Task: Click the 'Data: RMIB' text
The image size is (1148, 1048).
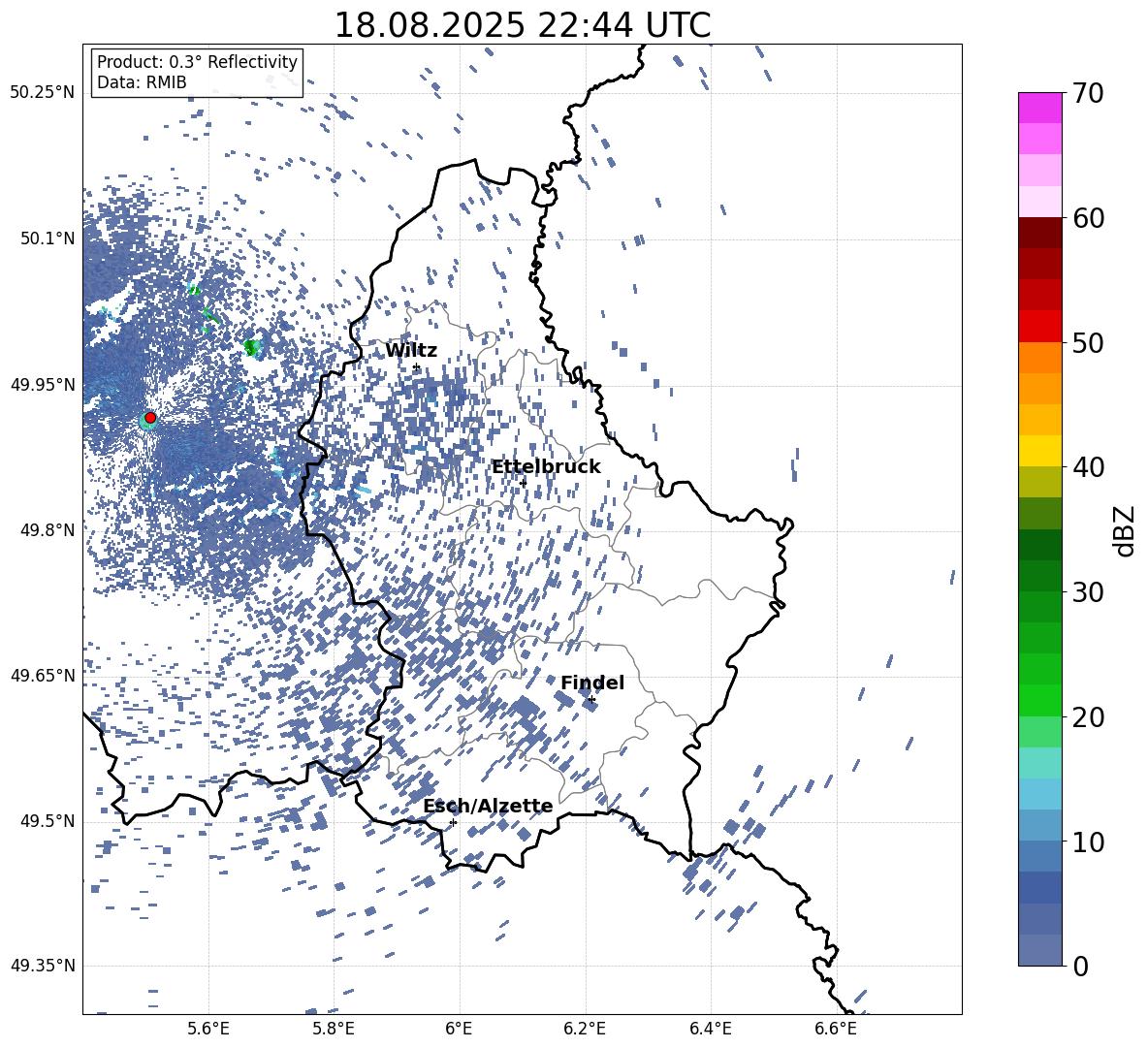Action: tap(142, 82)
